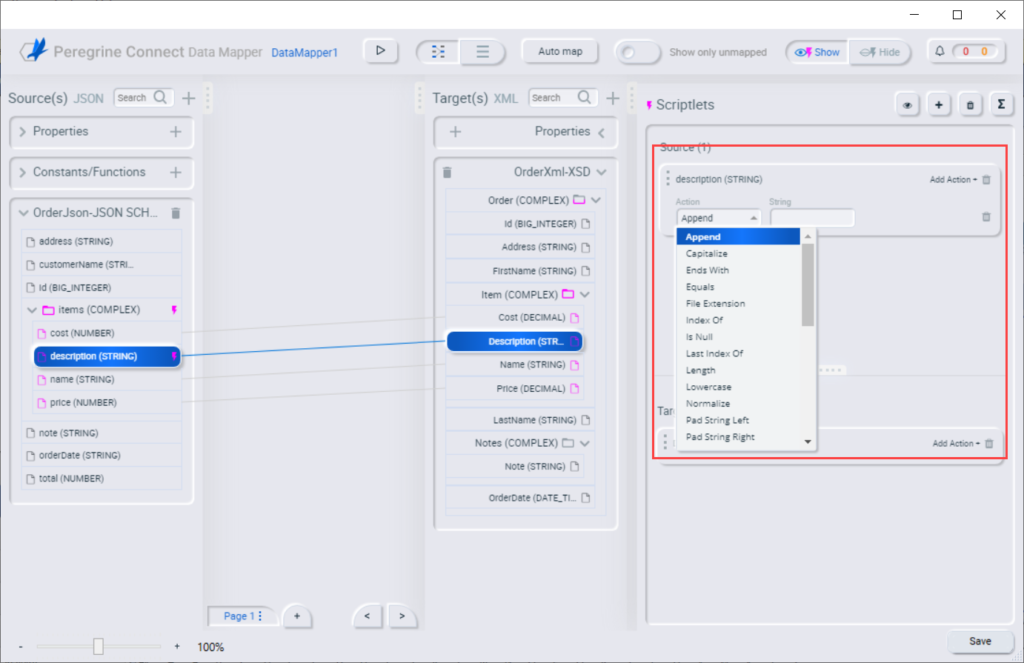Collapse the items (COMPLEX) node

click(33, 310)
